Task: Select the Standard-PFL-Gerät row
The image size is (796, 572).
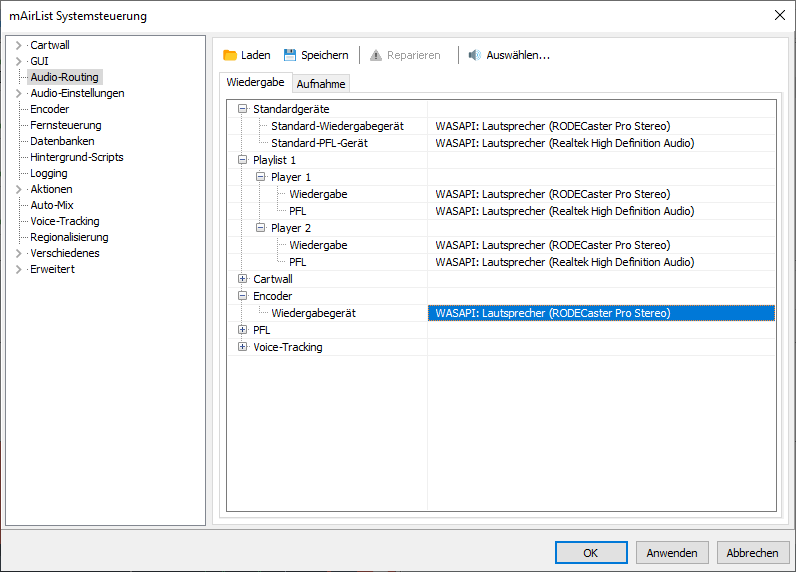Action: 502,143
